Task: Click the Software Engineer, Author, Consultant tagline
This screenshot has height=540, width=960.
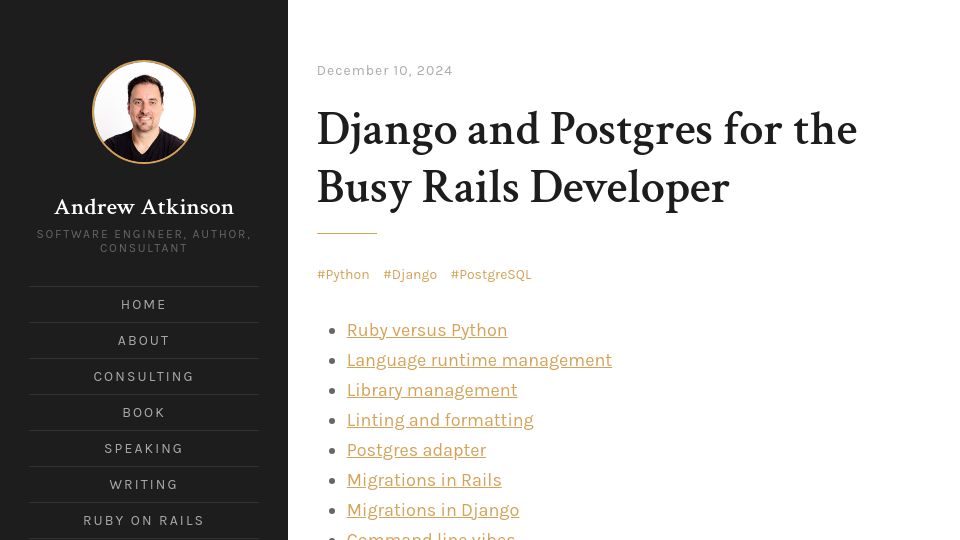Action: (144, 241)
